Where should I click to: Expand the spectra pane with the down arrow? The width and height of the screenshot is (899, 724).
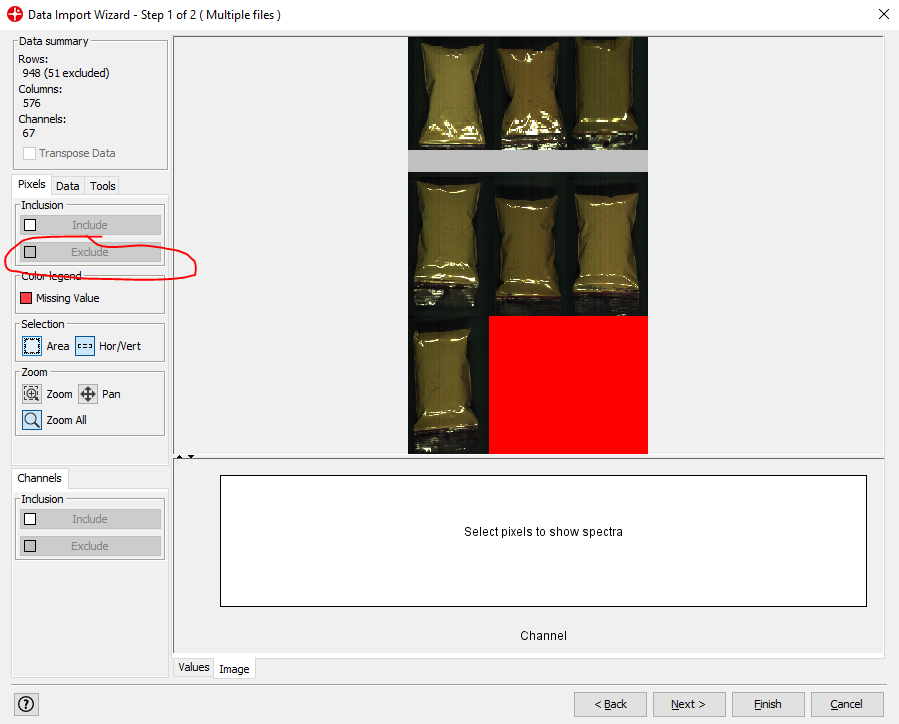pos(191,457)
